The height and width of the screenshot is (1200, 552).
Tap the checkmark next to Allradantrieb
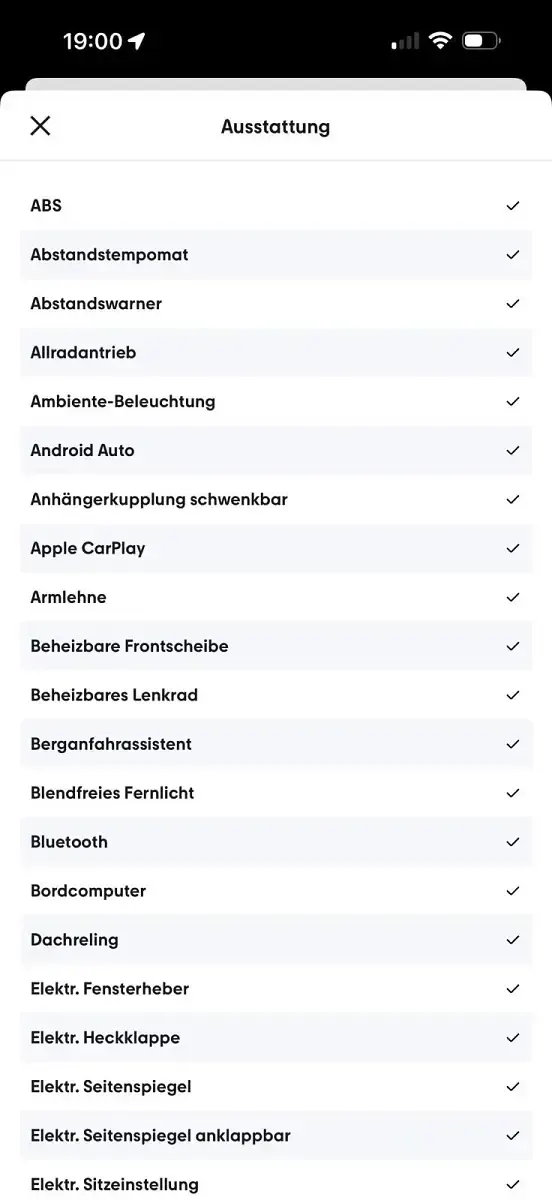513,352
